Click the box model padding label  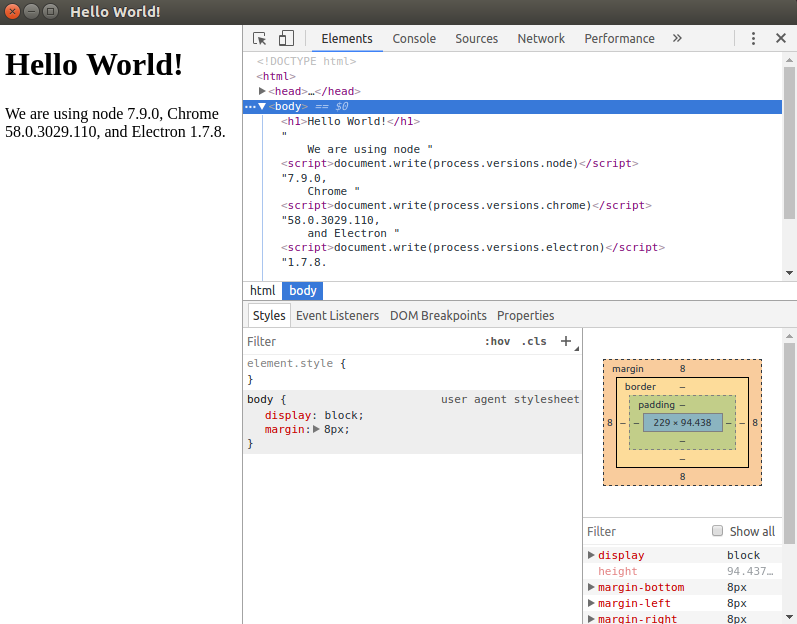click(656, 404)
